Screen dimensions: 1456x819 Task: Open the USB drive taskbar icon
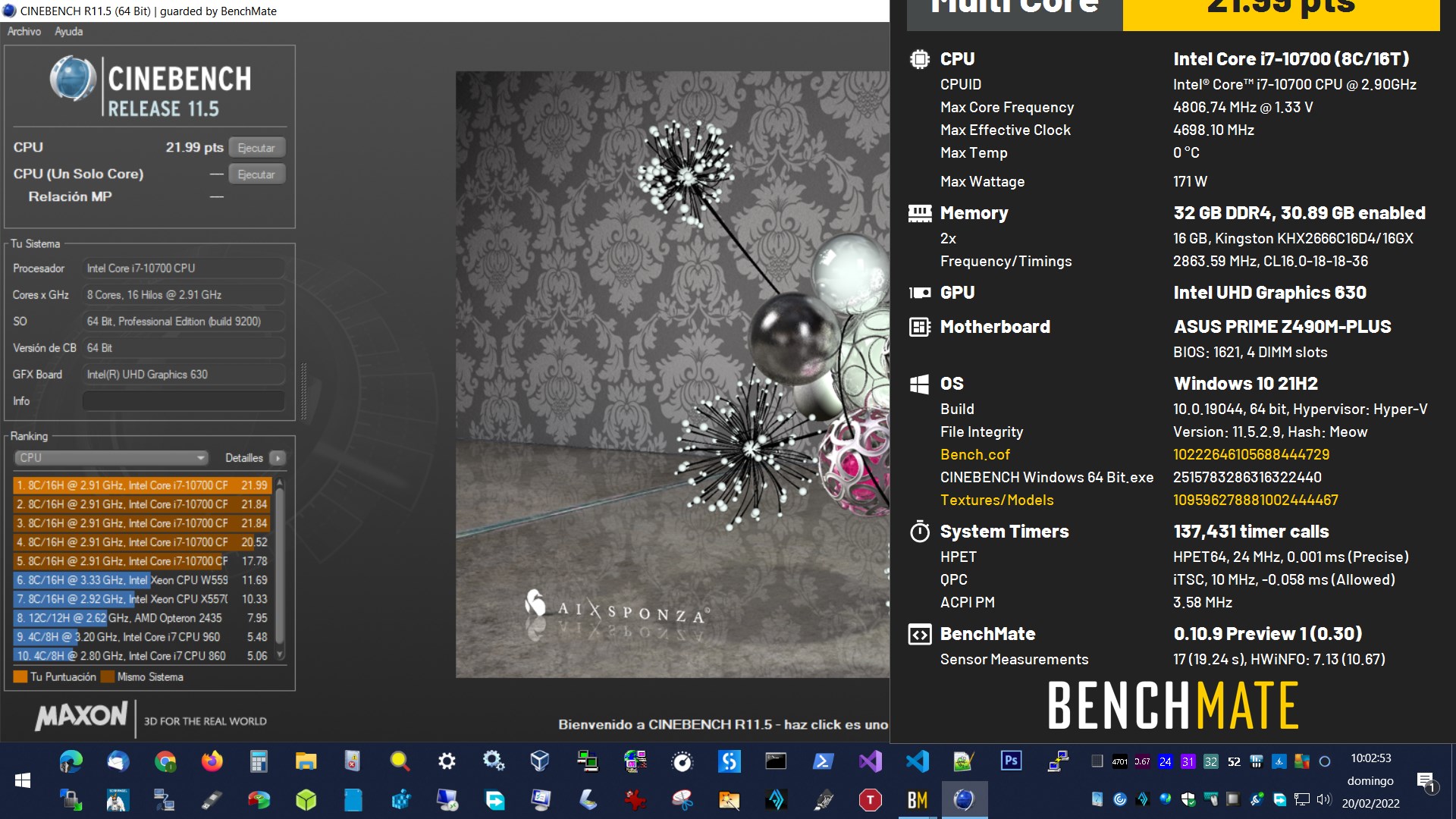coord(212,800)
